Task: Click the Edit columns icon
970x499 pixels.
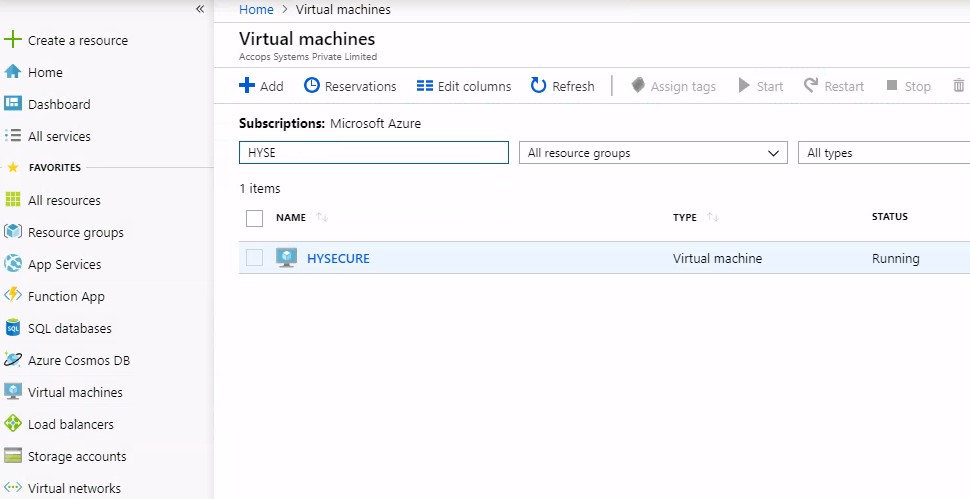Action: [424, 86]
